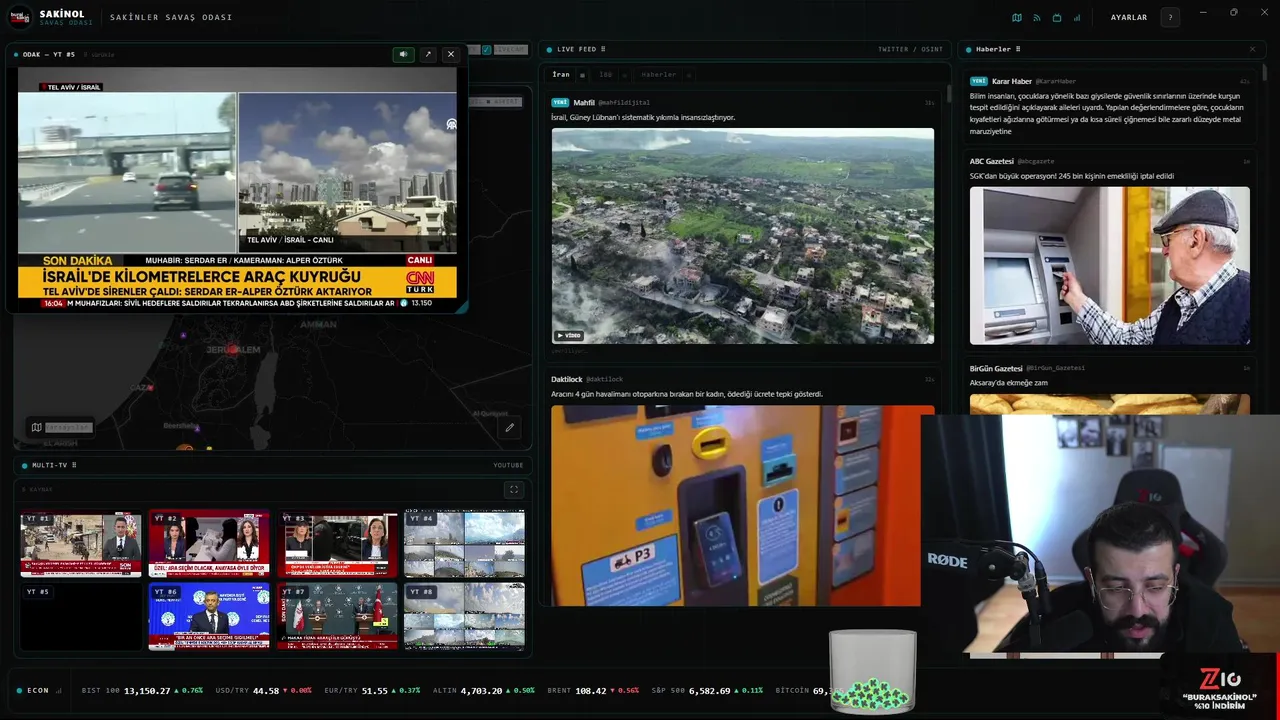
Task: Open Karar Haber source name
Action: click(x=1012, y=81)
